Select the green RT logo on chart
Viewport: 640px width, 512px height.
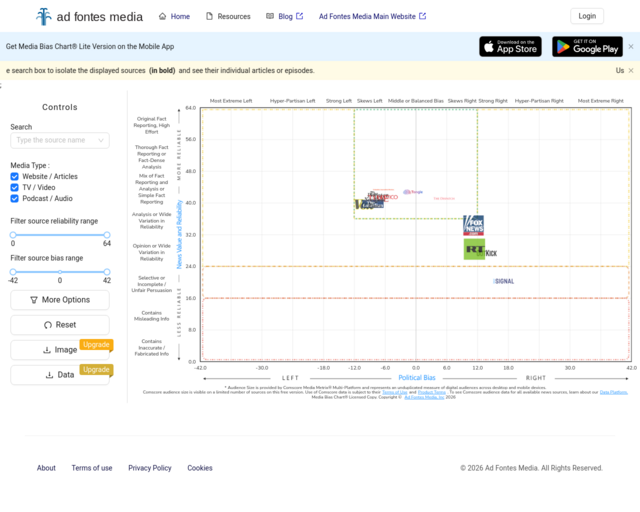tap(474, 249)
